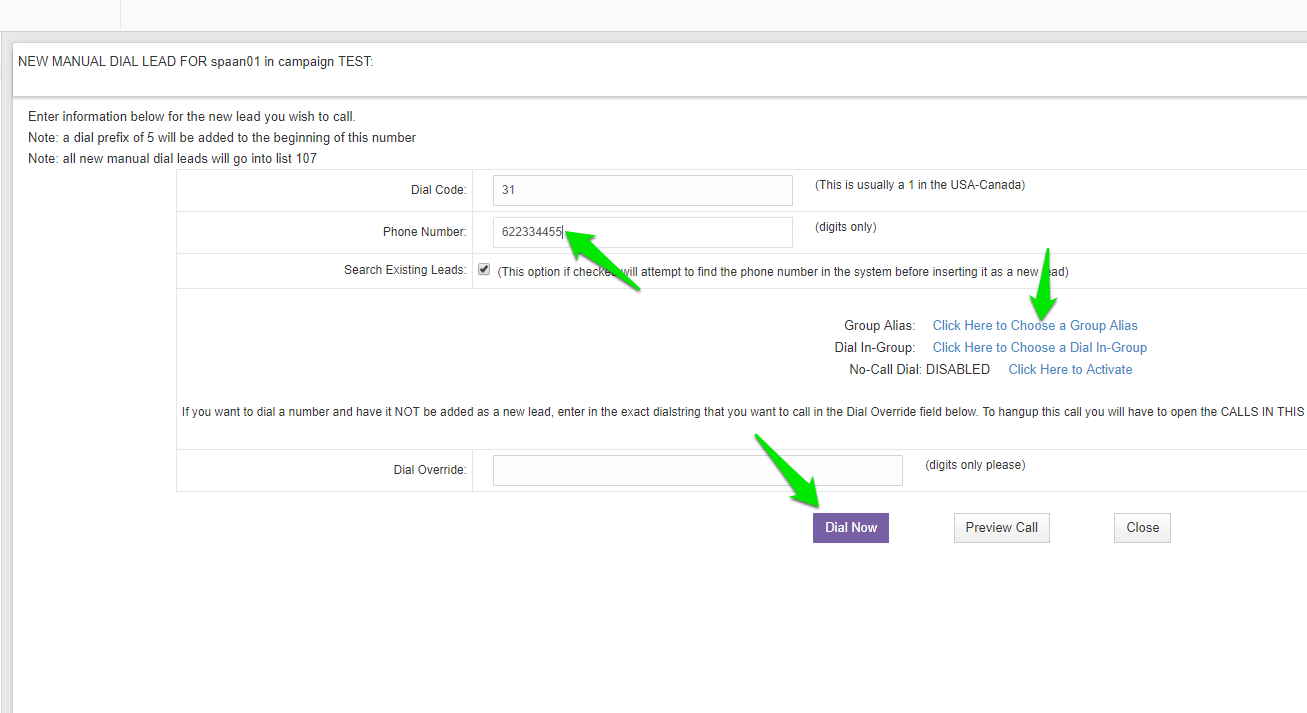Click the Group Alias label

879,326
